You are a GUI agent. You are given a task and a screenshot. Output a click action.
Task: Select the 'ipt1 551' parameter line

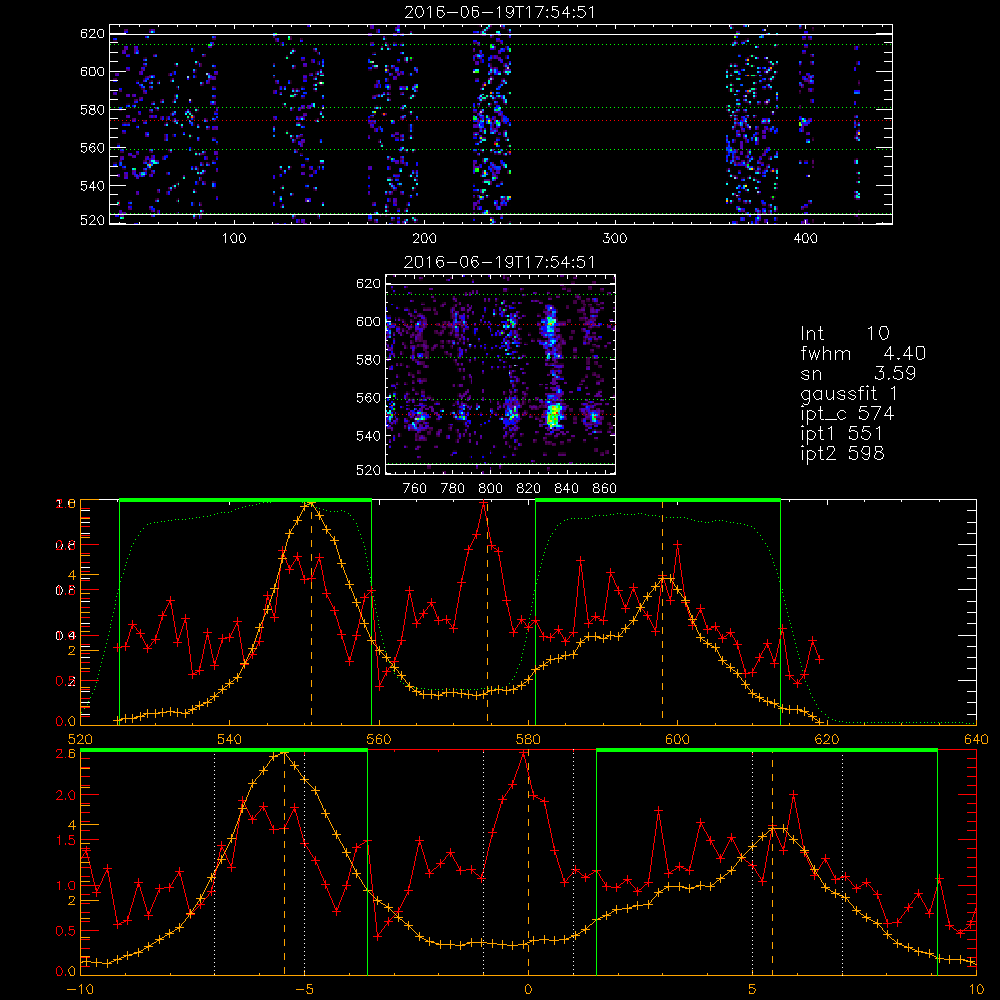[842, 434]
